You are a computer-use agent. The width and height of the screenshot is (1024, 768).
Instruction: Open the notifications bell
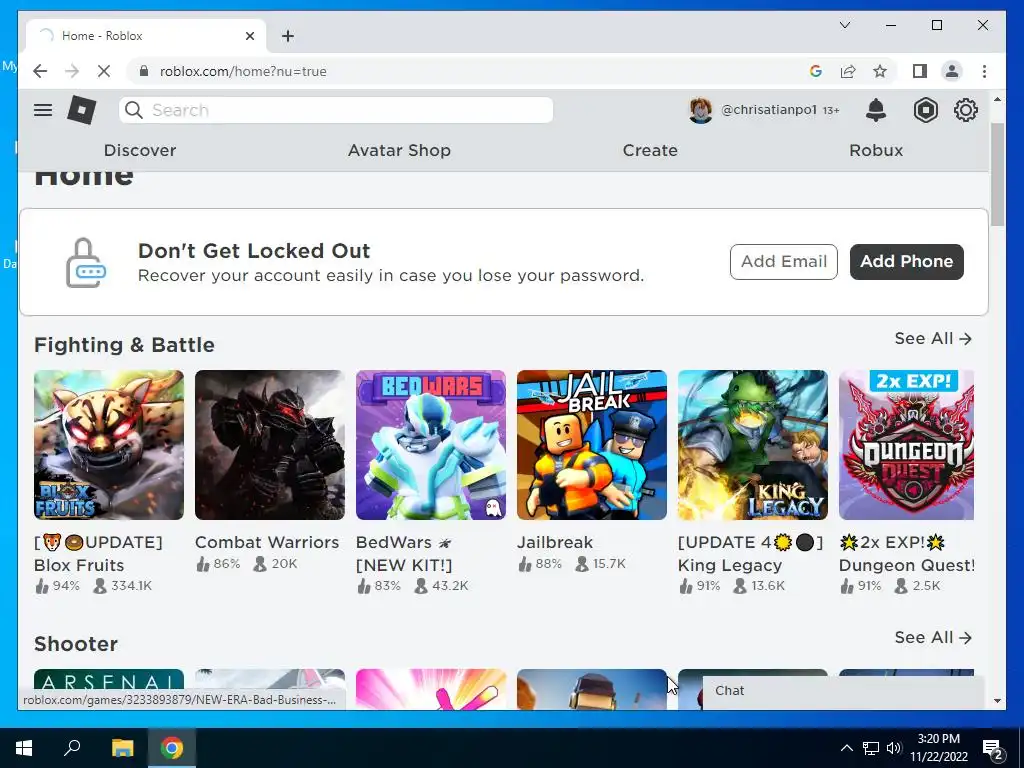pyautogui.click(x=876, y=110)
